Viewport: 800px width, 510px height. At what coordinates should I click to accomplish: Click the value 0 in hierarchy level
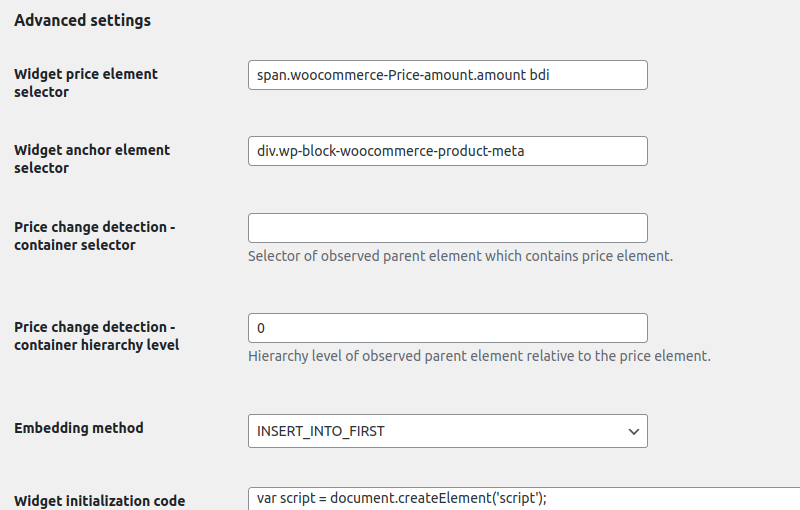[x=261, y=328]
